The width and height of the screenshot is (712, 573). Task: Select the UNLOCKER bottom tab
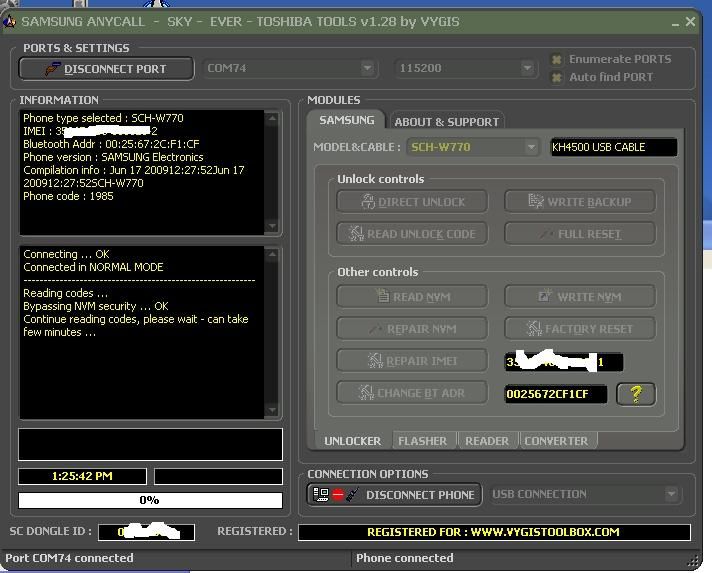[x=352, y=441]
